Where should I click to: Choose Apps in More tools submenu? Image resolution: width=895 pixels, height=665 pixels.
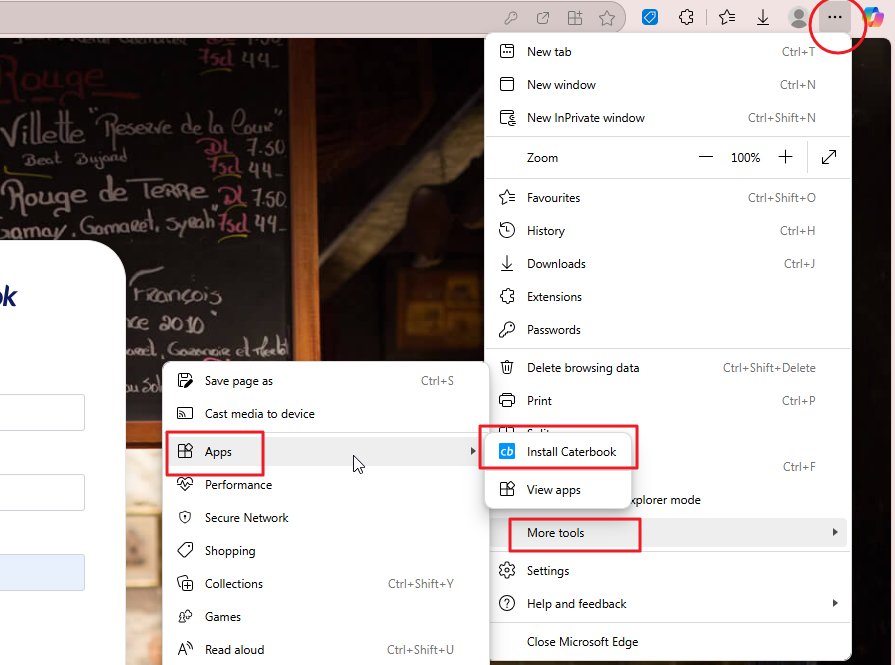[325, 452]
